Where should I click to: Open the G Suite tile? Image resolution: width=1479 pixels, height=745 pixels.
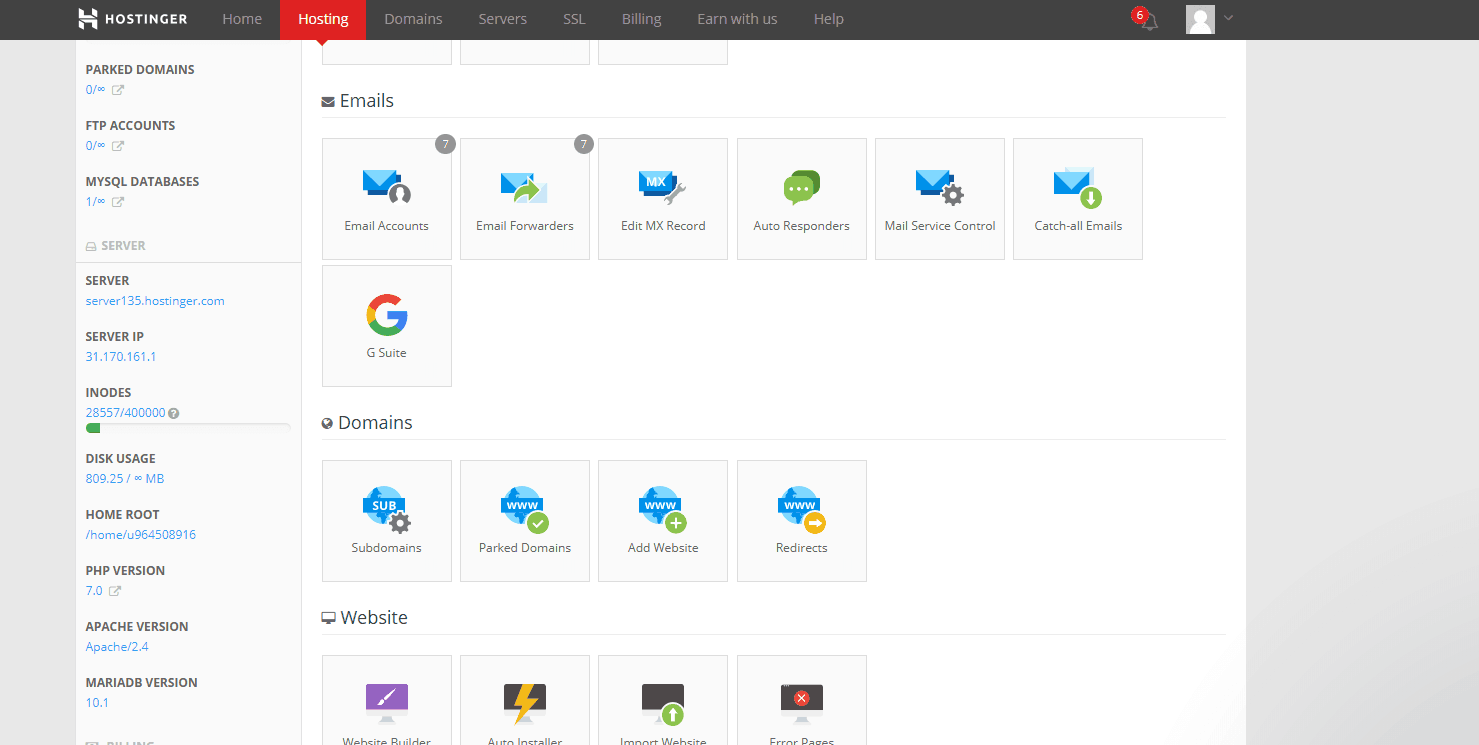click(387, 326)
